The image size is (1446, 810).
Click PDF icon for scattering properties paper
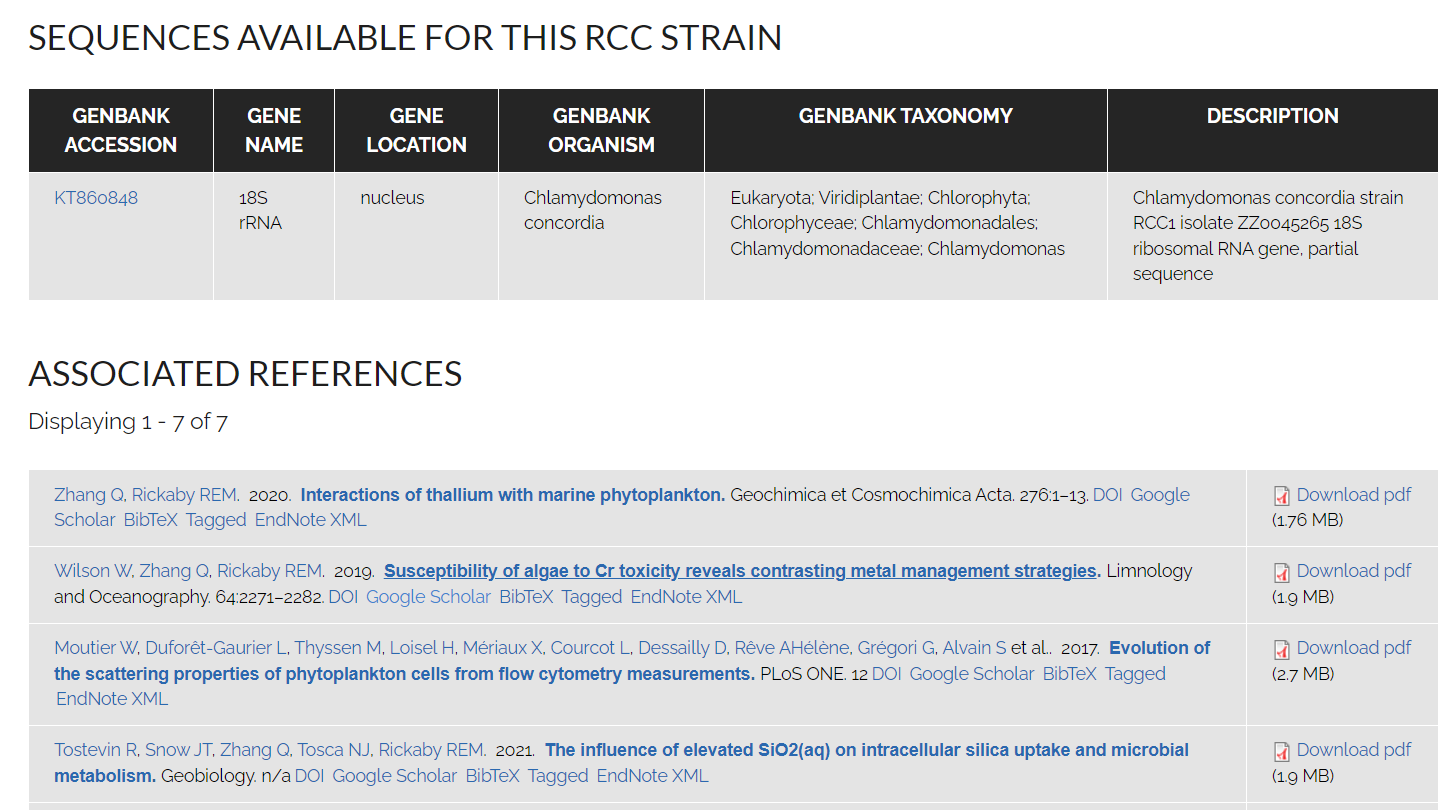[1281, 649]
